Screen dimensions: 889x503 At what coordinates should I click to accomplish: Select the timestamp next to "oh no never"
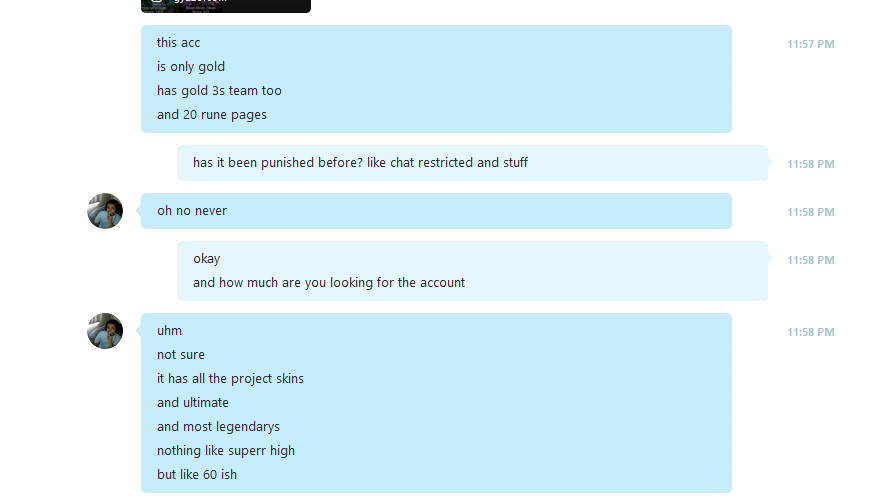coord(810,212)
